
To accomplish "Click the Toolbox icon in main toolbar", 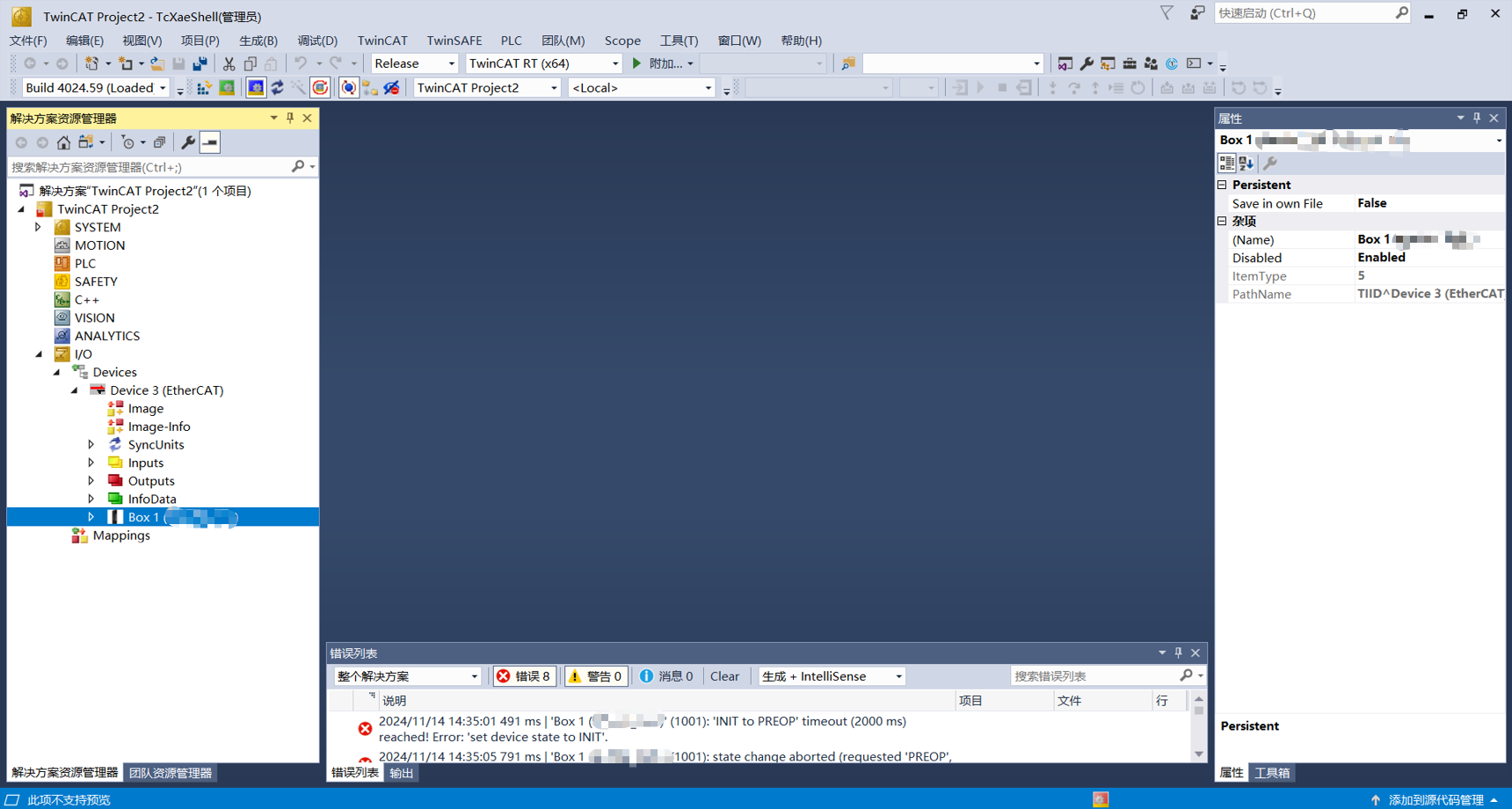I will point(1130,63).
